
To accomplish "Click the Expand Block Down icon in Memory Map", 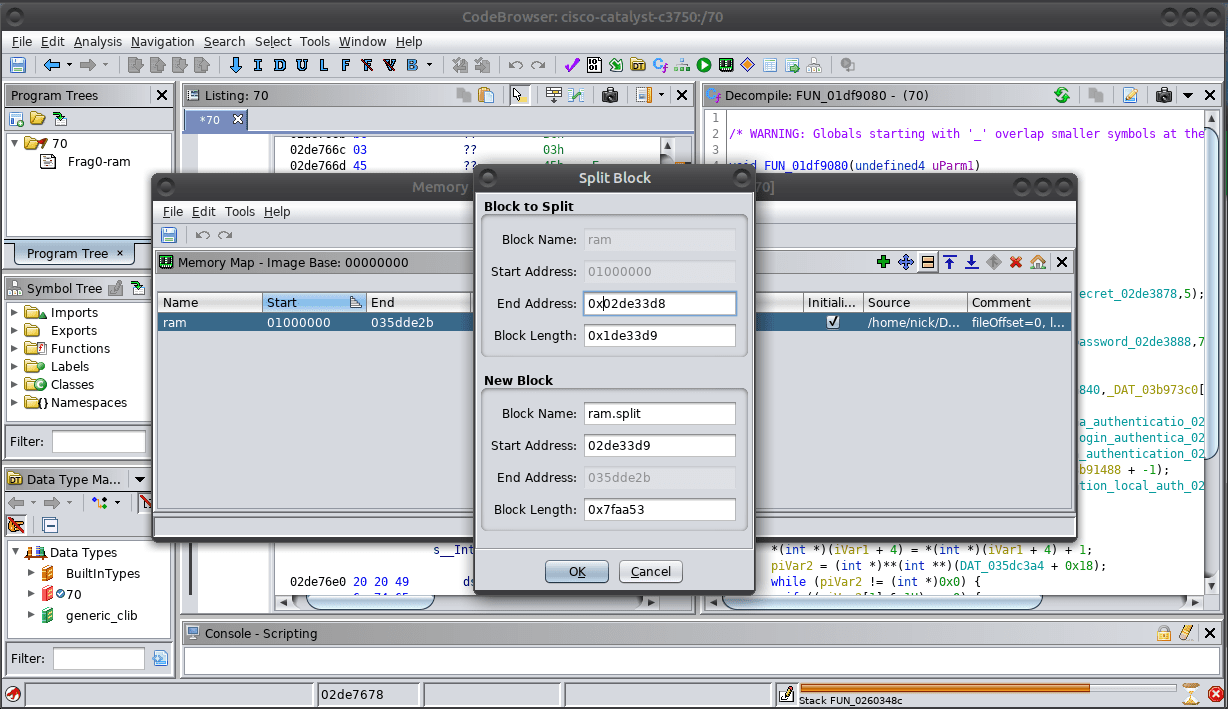I will 972,262.
